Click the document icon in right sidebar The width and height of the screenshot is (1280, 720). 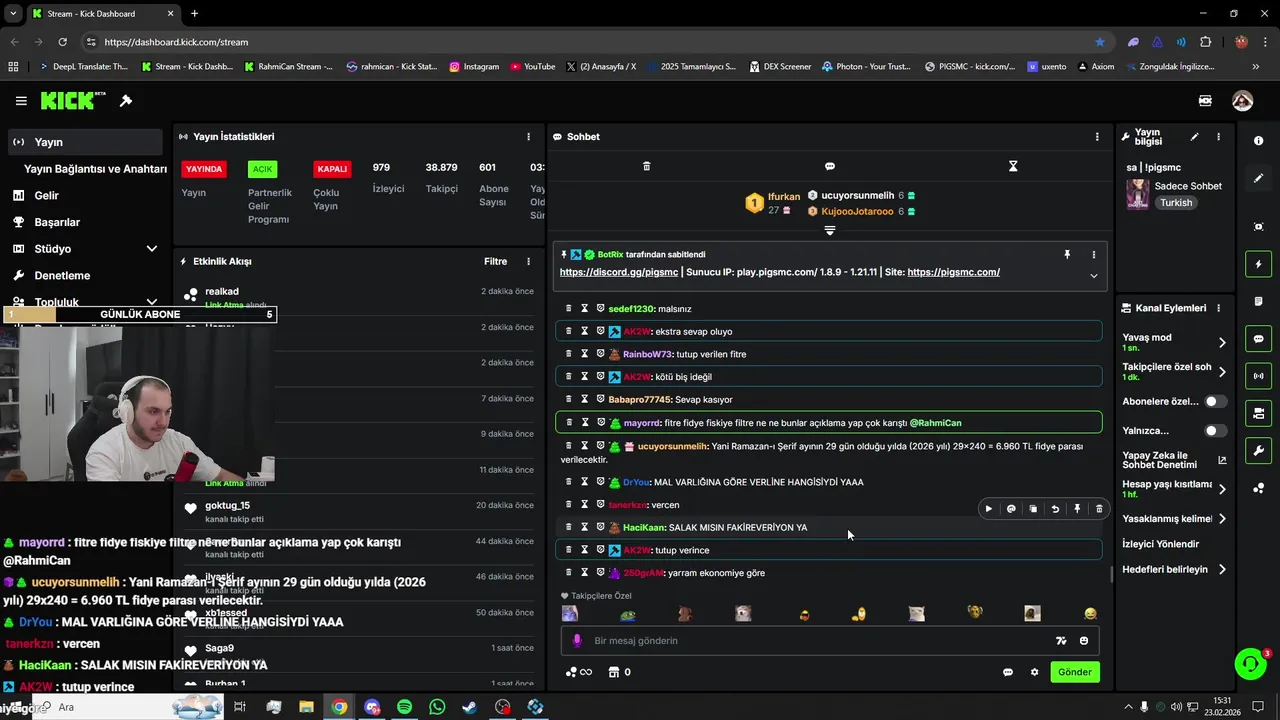[1258, 302]
